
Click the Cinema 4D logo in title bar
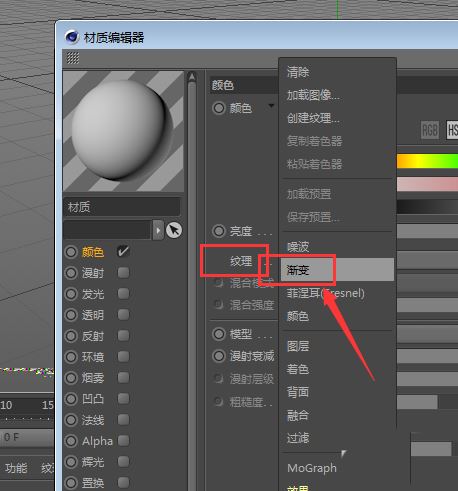point(72,37)
